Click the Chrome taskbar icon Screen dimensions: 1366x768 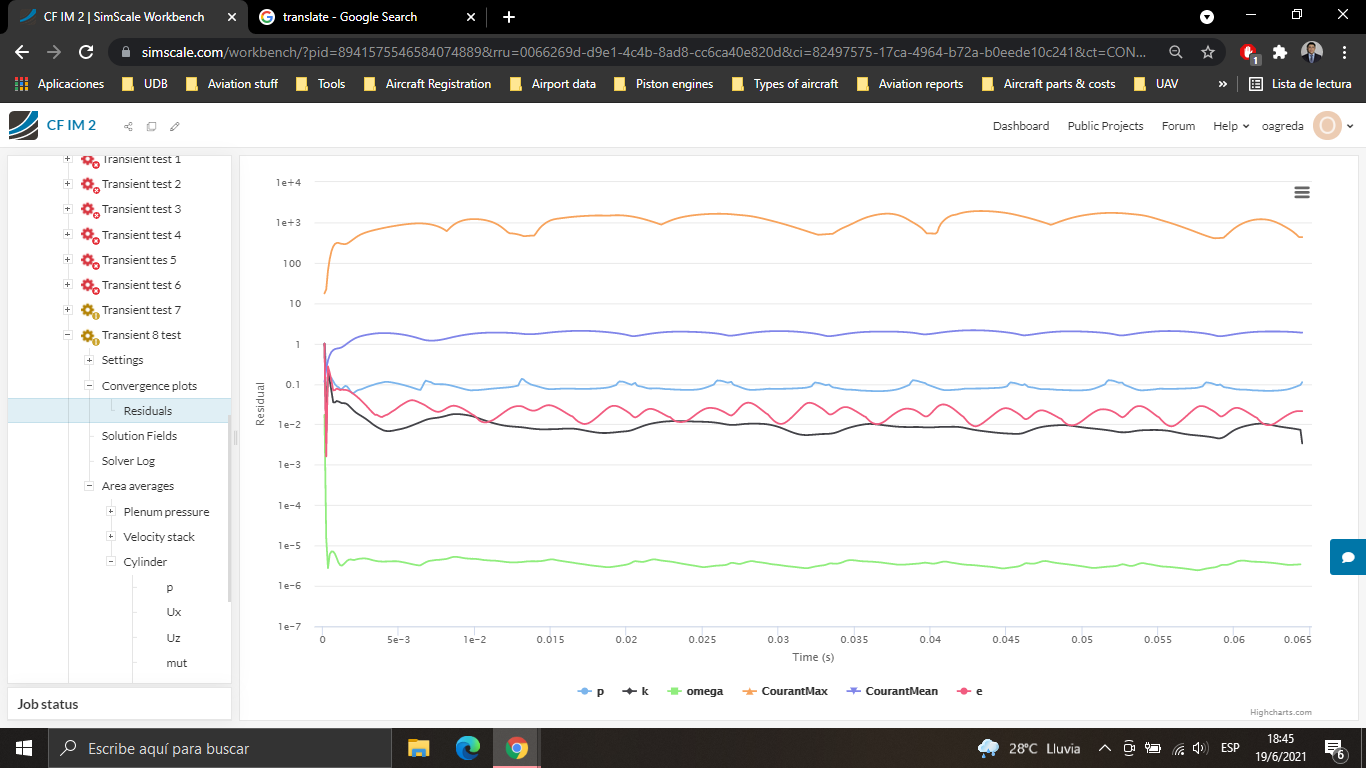516,748
